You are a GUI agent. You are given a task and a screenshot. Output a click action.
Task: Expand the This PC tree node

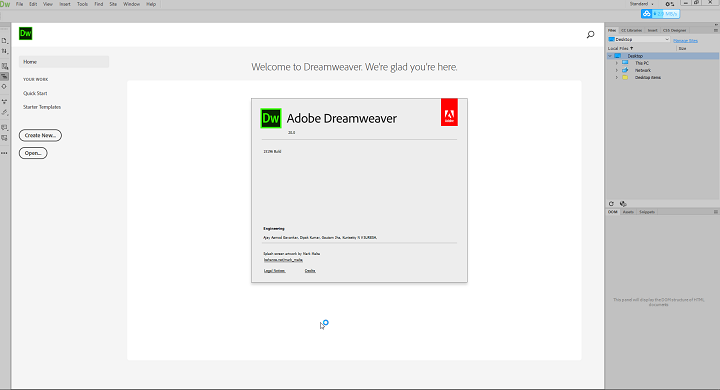pyautogui.click(x=617, y=63)
